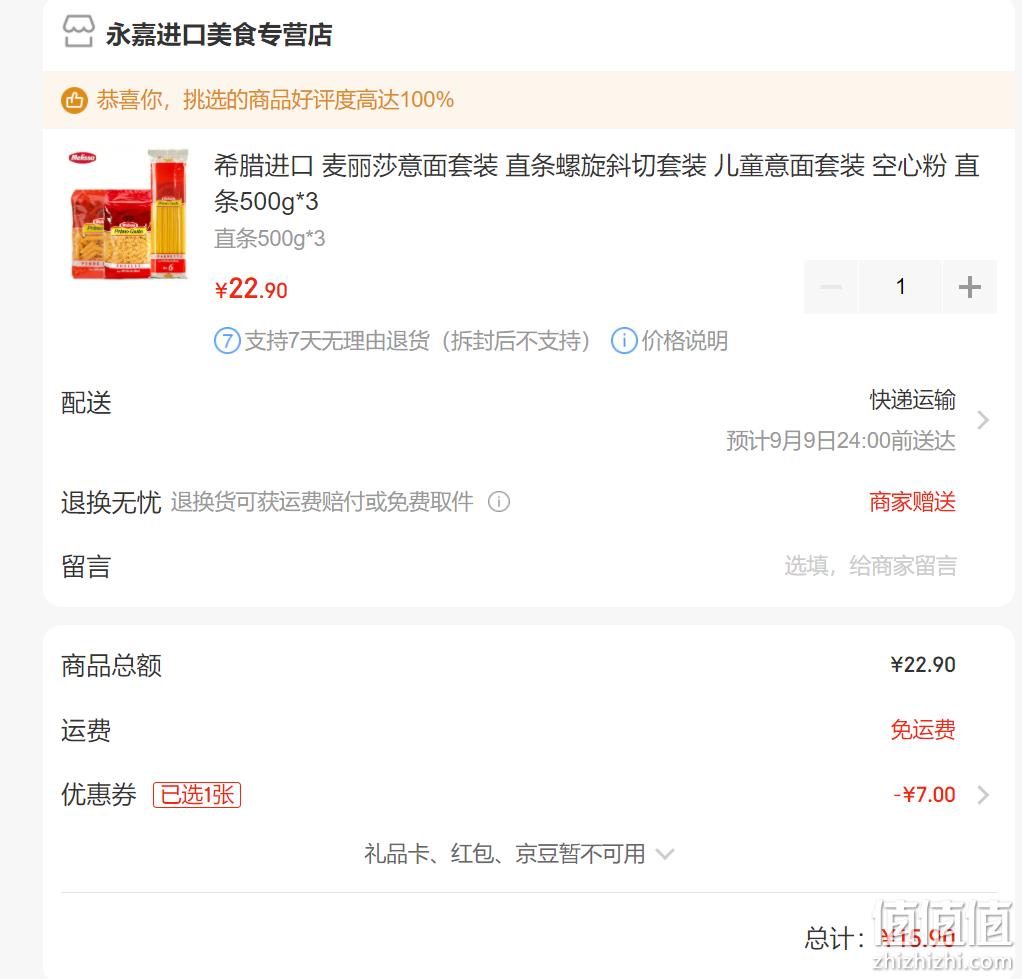Click info icon beside 退换无忧 description
Image resolution: width=1022 pixels, height=979 pixels.
click(x=499, y=502)
